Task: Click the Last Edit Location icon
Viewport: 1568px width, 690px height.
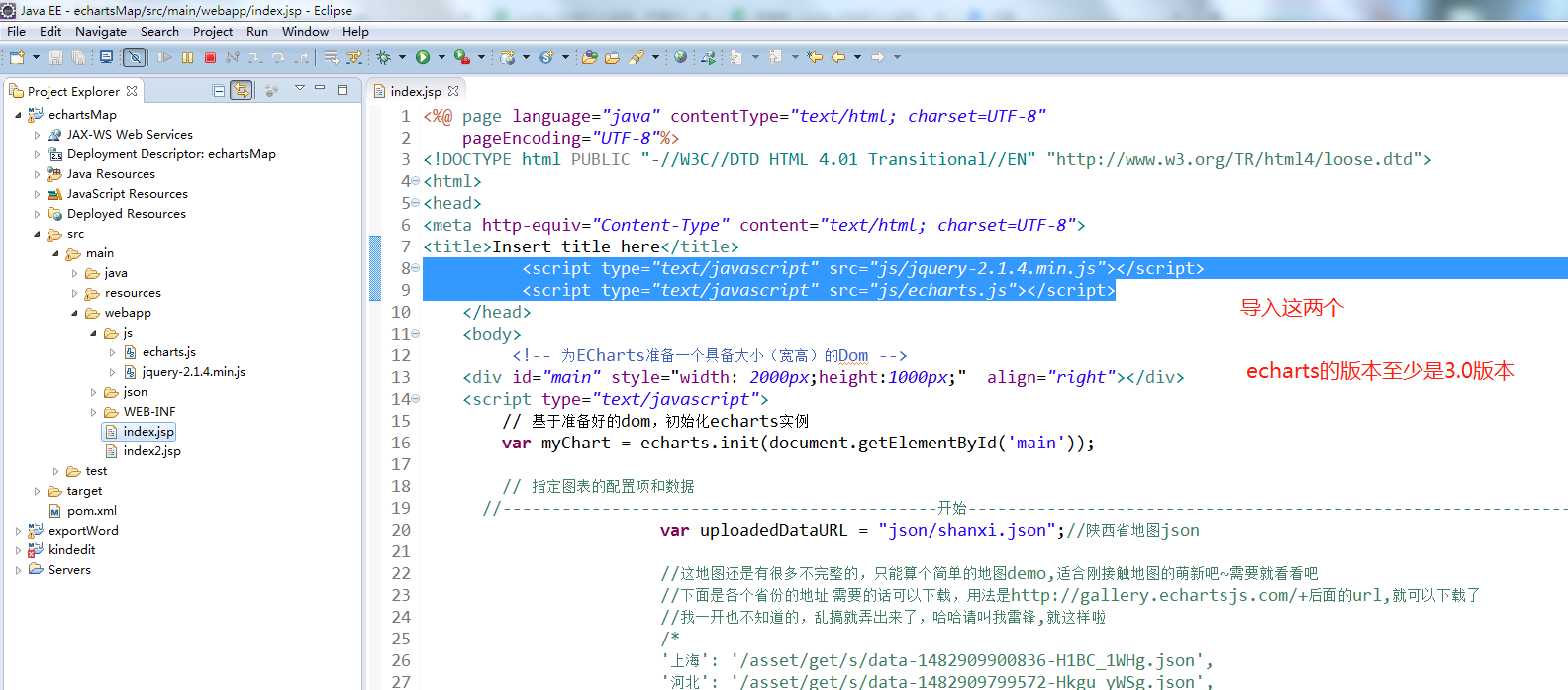Action: tap(815, 57)
